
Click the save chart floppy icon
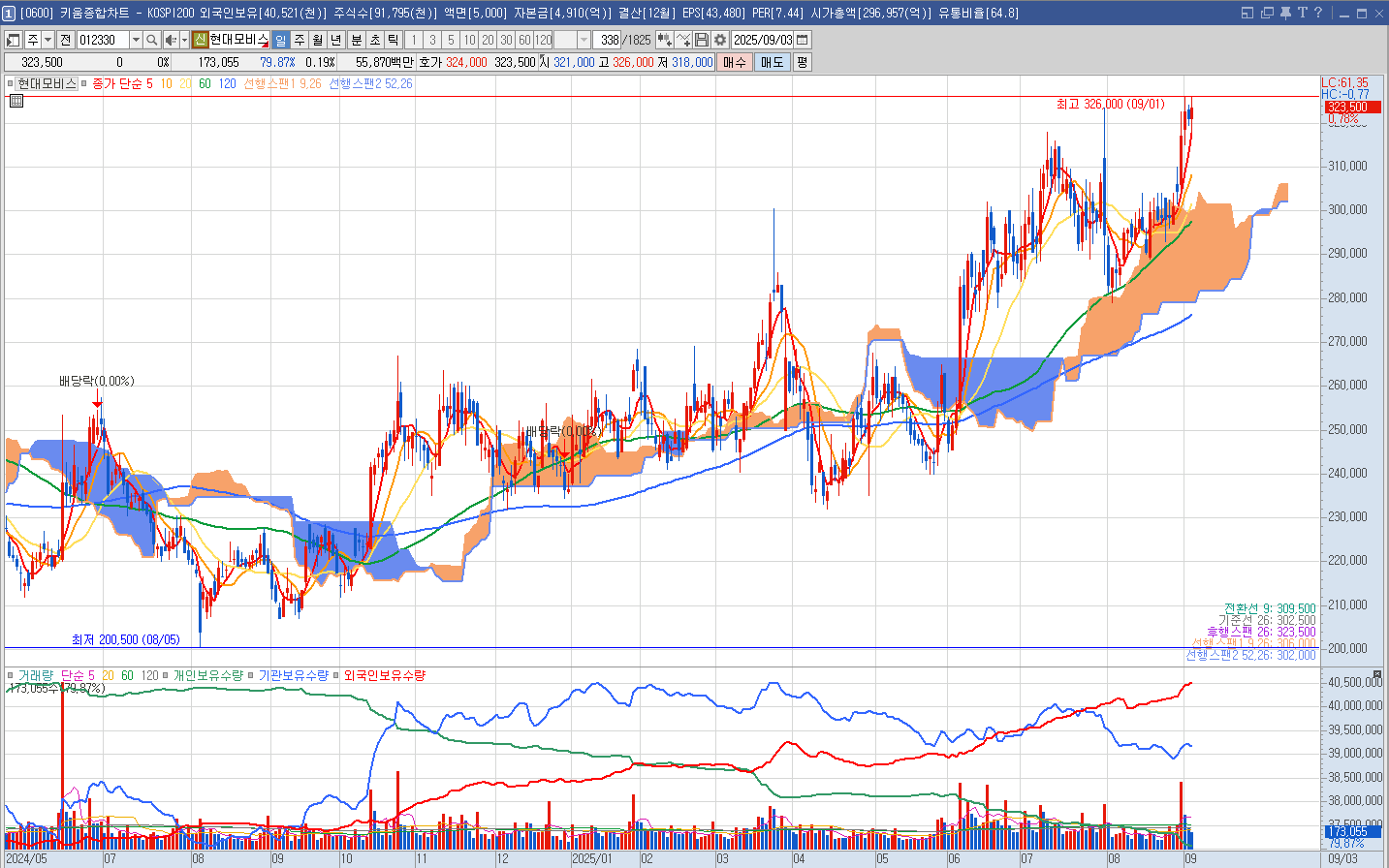click(702, 40)
